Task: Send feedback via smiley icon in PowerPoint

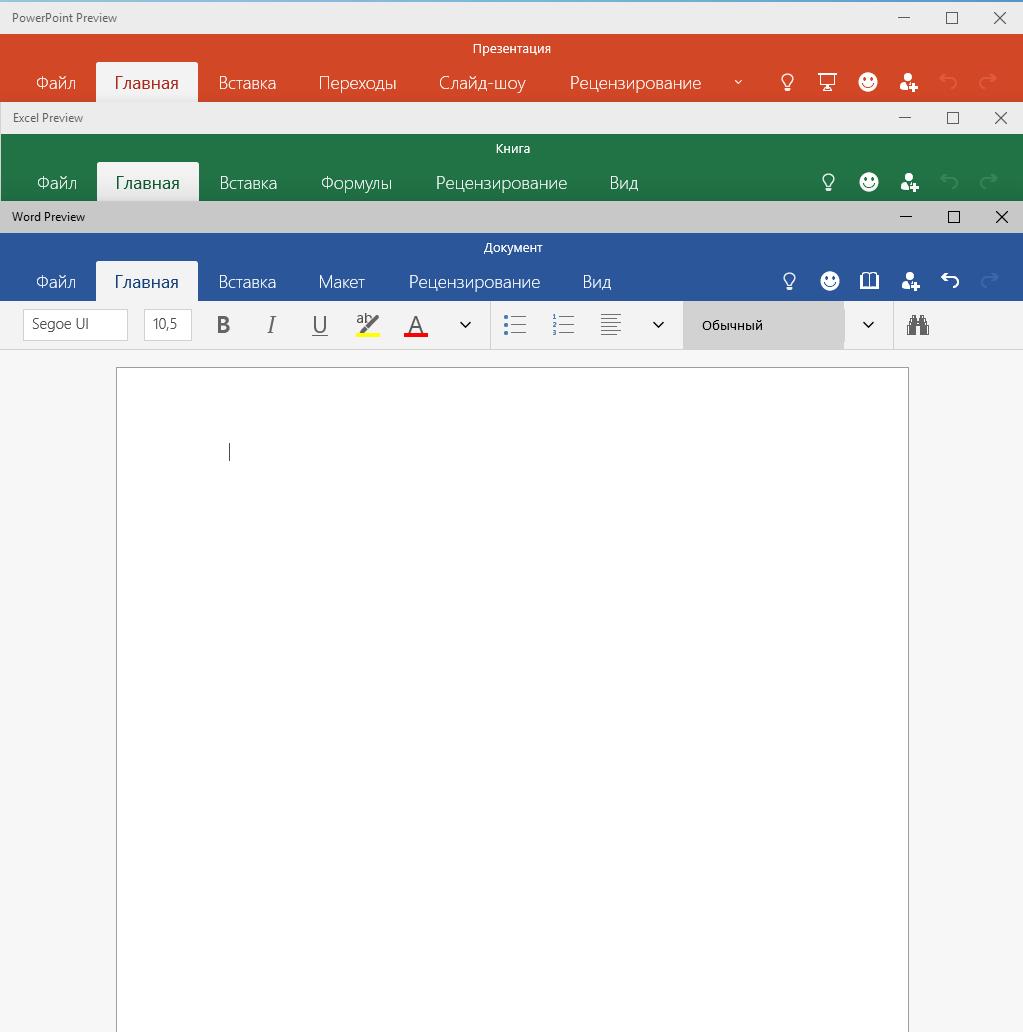Action: pos(868,82)
